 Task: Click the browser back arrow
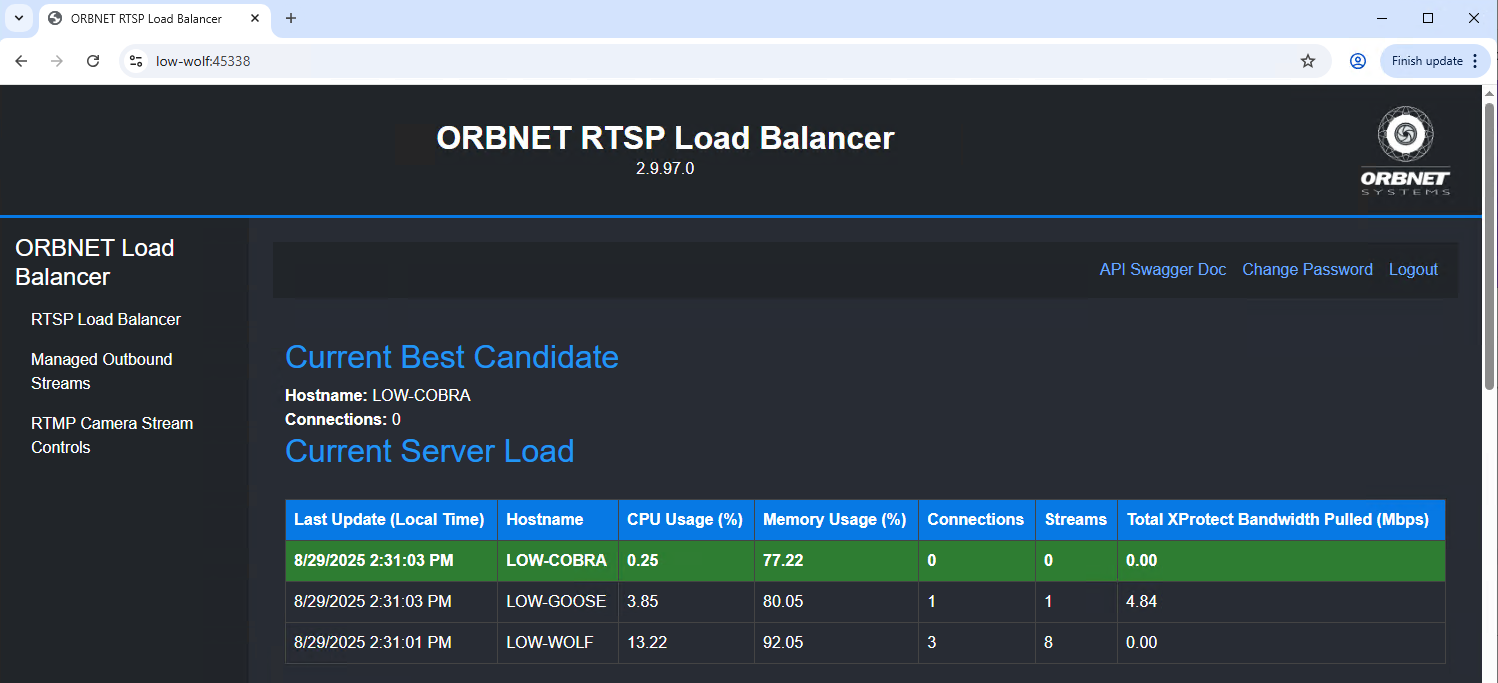tap(21, 61)
